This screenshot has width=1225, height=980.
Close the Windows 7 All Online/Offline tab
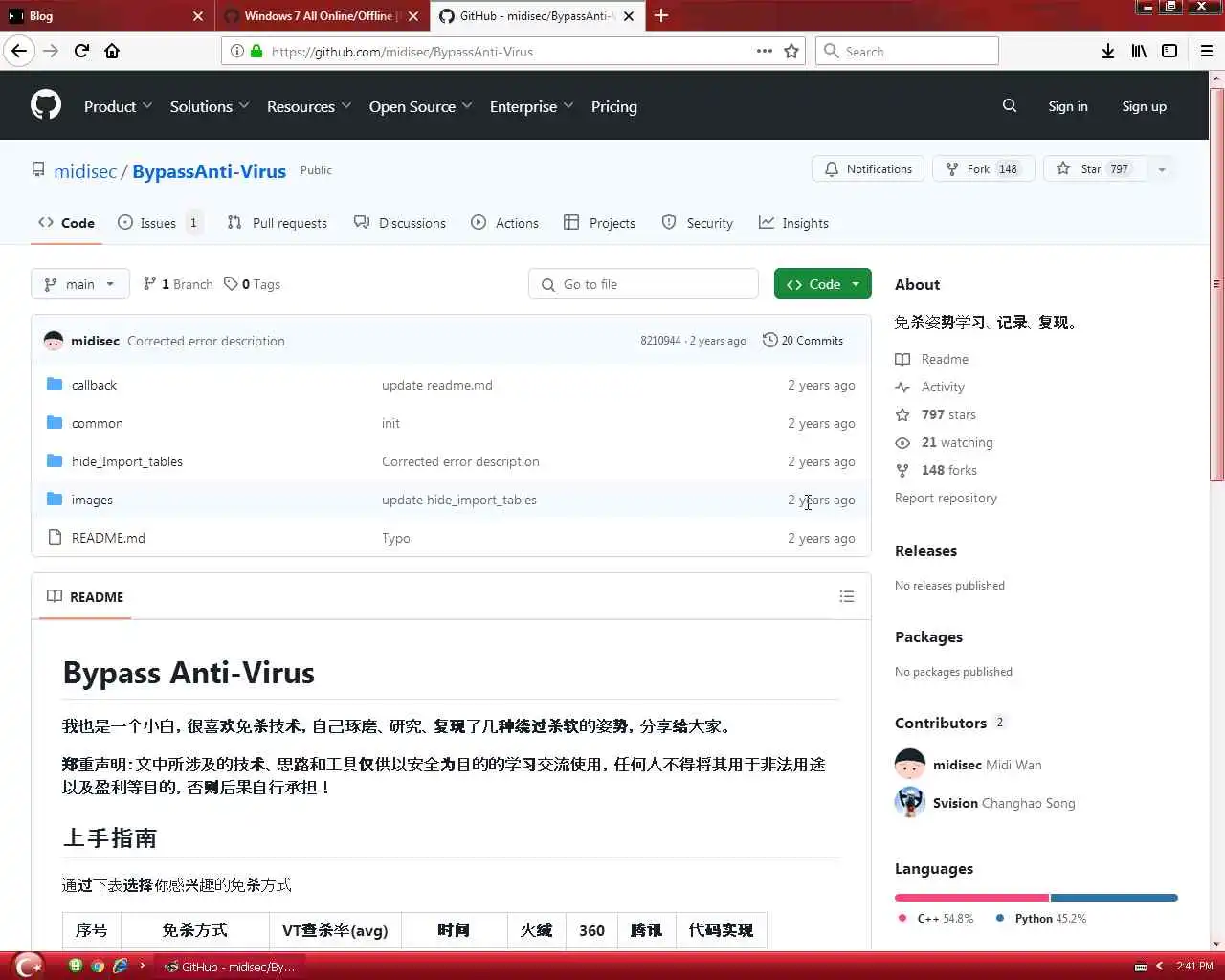pos(413,15)
